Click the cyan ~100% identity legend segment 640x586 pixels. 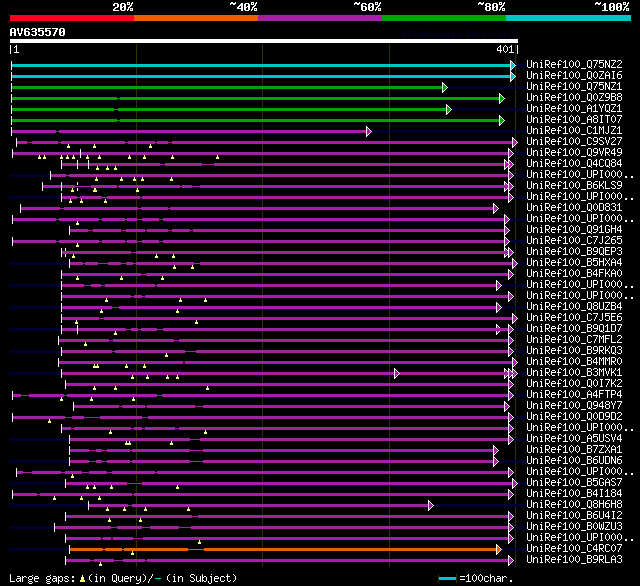[569, 18]
